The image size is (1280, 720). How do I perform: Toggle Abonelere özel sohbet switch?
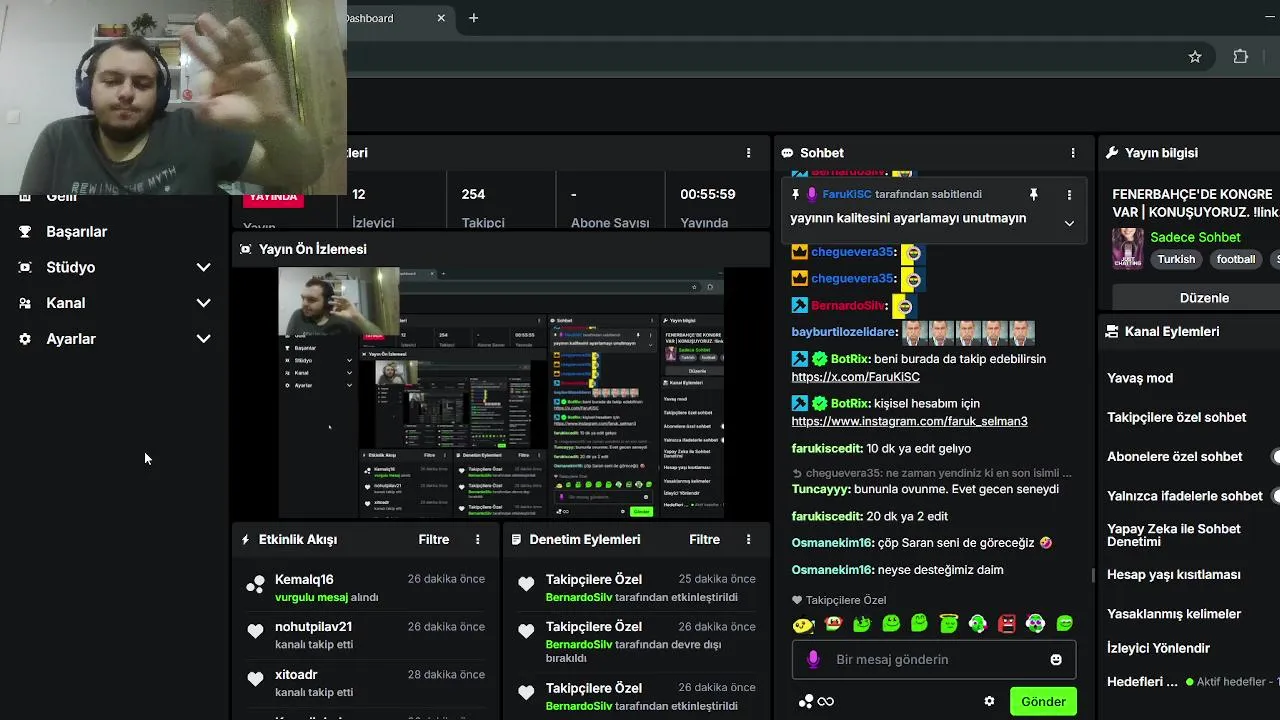(1276, 457)
